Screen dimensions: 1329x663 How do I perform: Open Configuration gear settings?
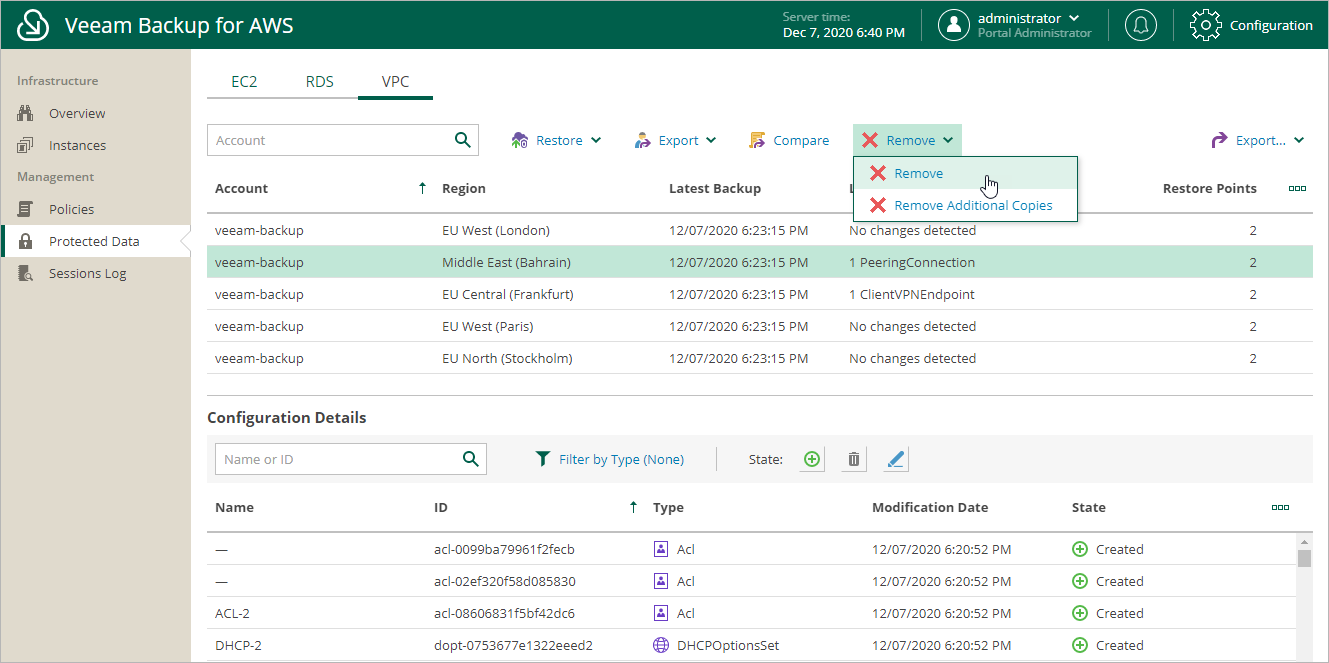[1206, 25]
